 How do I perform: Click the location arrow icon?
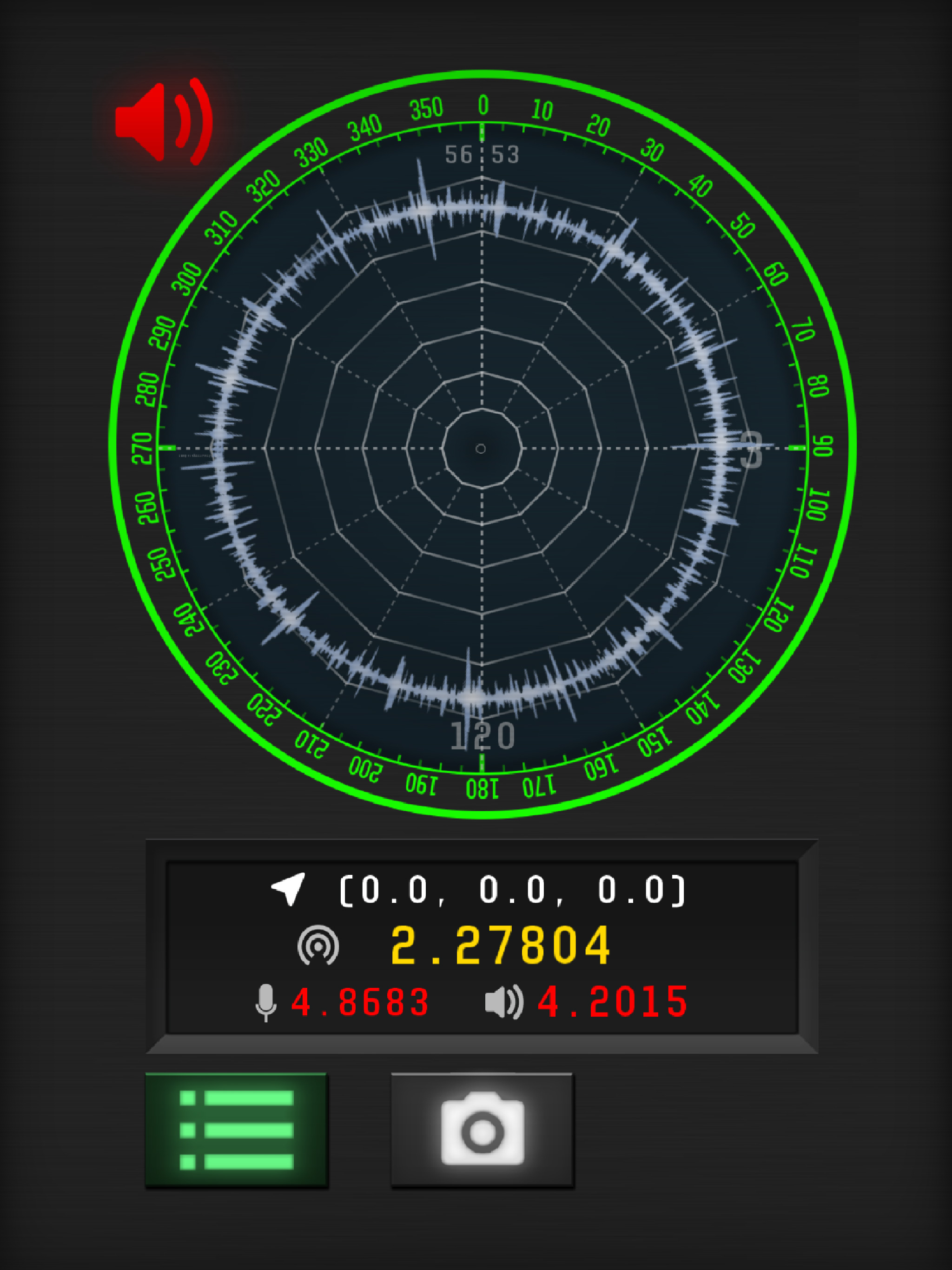click(289, 889)
